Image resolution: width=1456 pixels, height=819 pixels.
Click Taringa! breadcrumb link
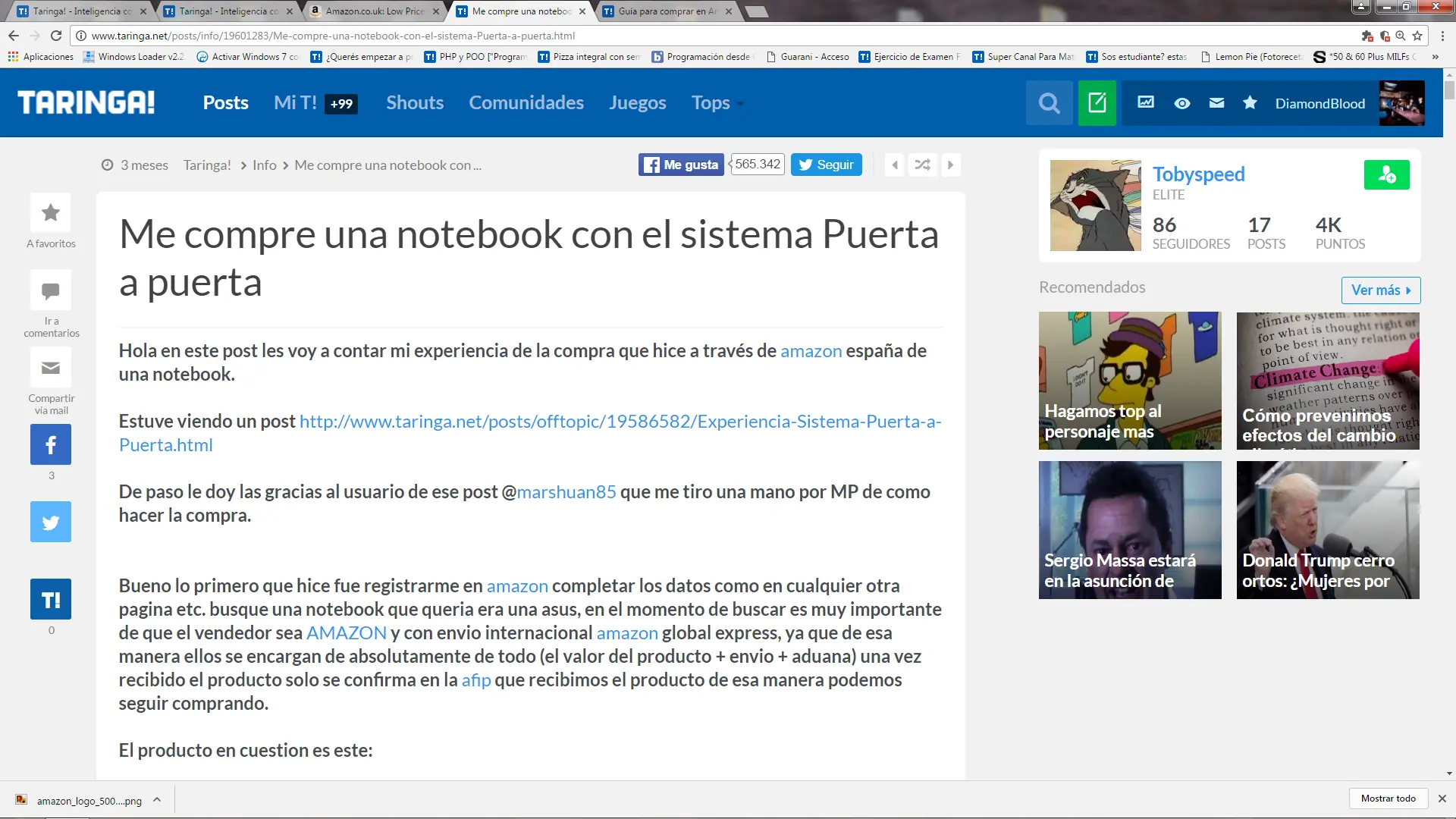(x=207, y=165)
